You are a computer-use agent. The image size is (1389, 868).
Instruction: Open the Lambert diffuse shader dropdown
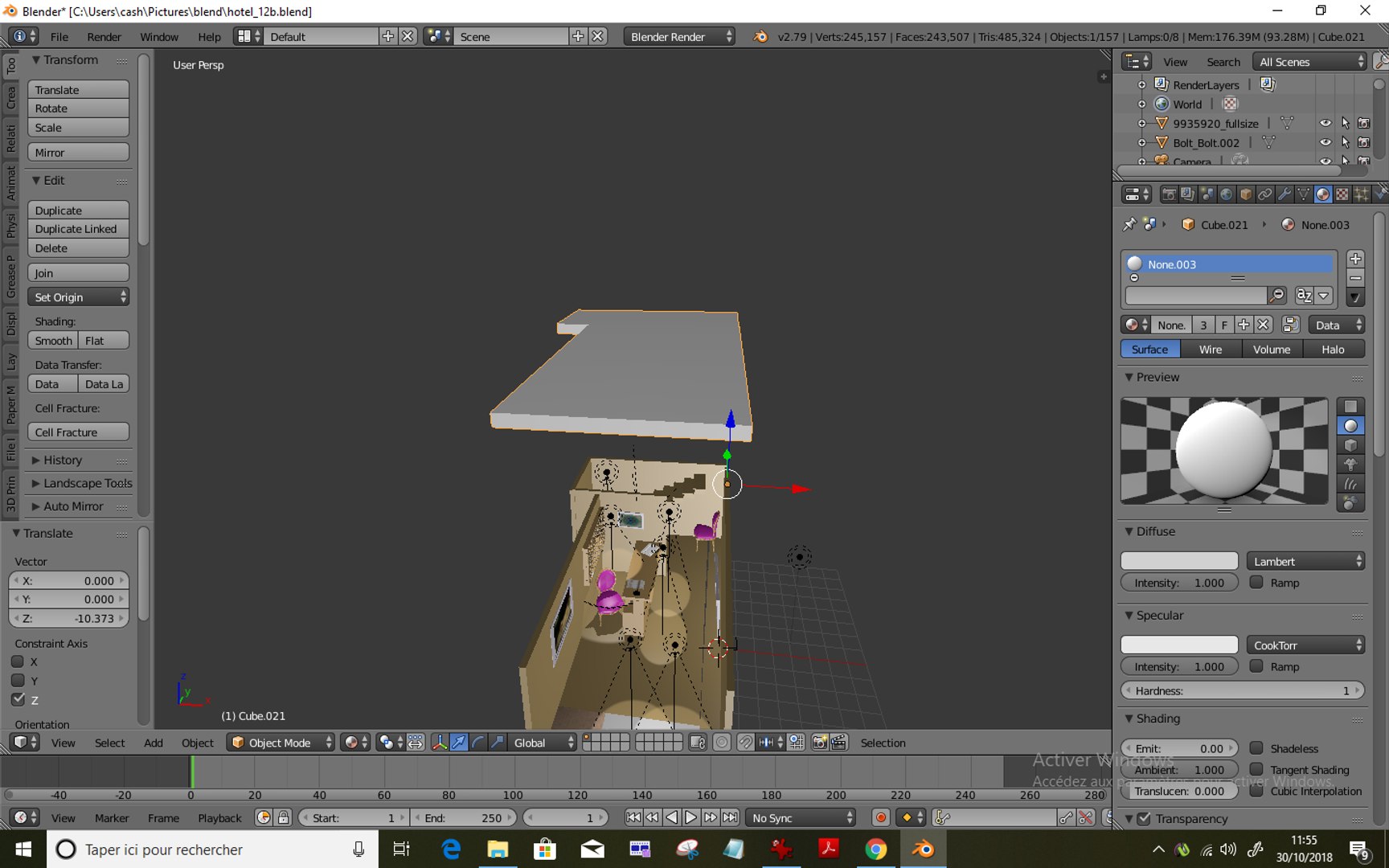1306,561
